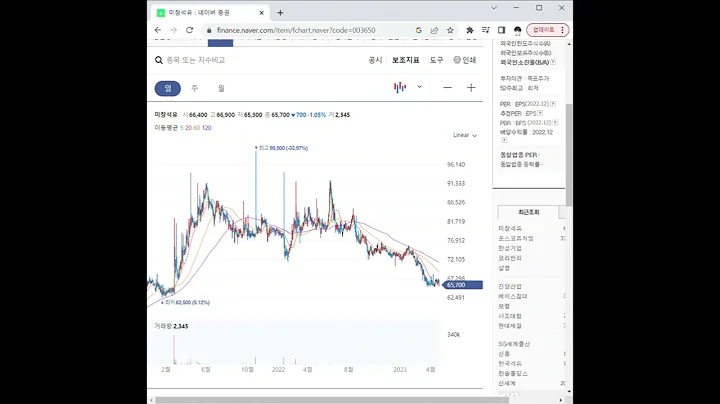The height and width of the screenshot is (404, 720).
Task: Open 한솔홀딩스 in recent list
Action: 513,374
